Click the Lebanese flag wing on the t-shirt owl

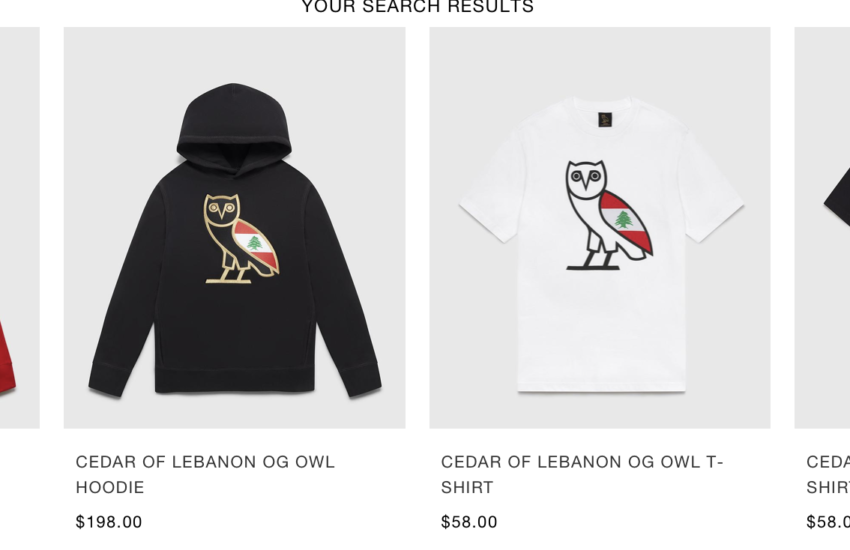pyautogui.click(x=626, y=222)
